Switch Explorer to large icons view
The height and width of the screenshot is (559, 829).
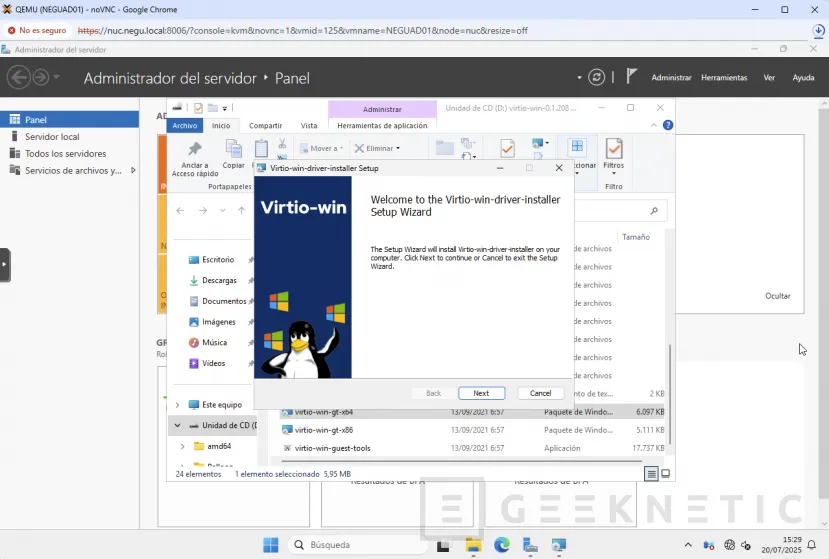(x=666, y=474)
